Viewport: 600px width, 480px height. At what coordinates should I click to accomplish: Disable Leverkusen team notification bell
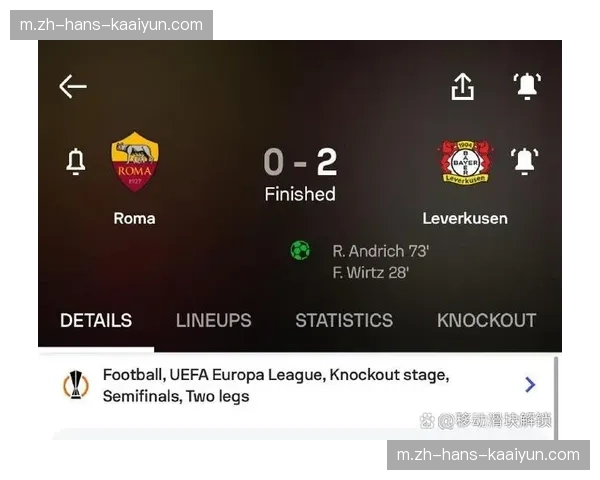click(524, 162)
